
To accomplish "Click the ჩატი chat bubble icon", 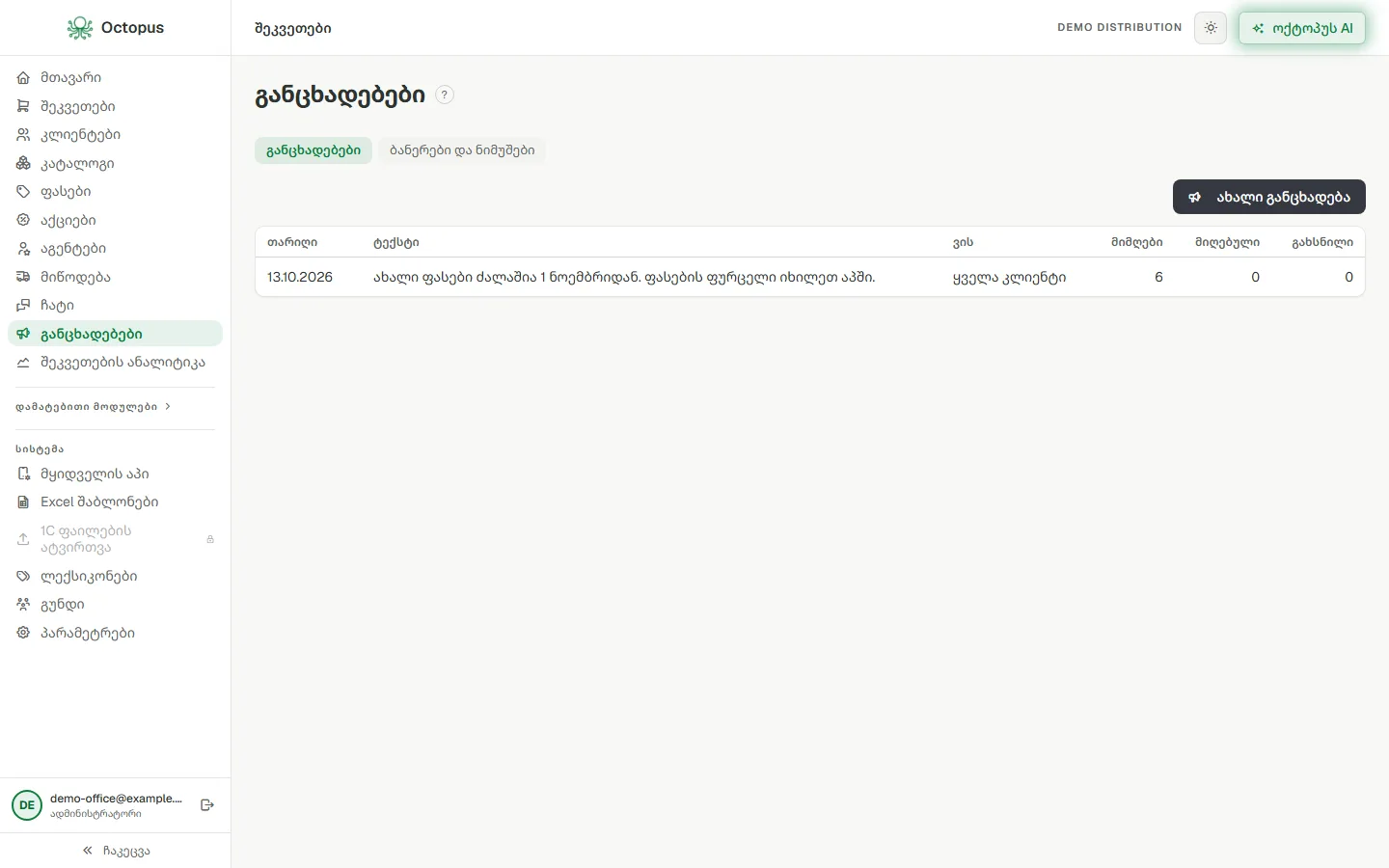I will click(23, 305).
